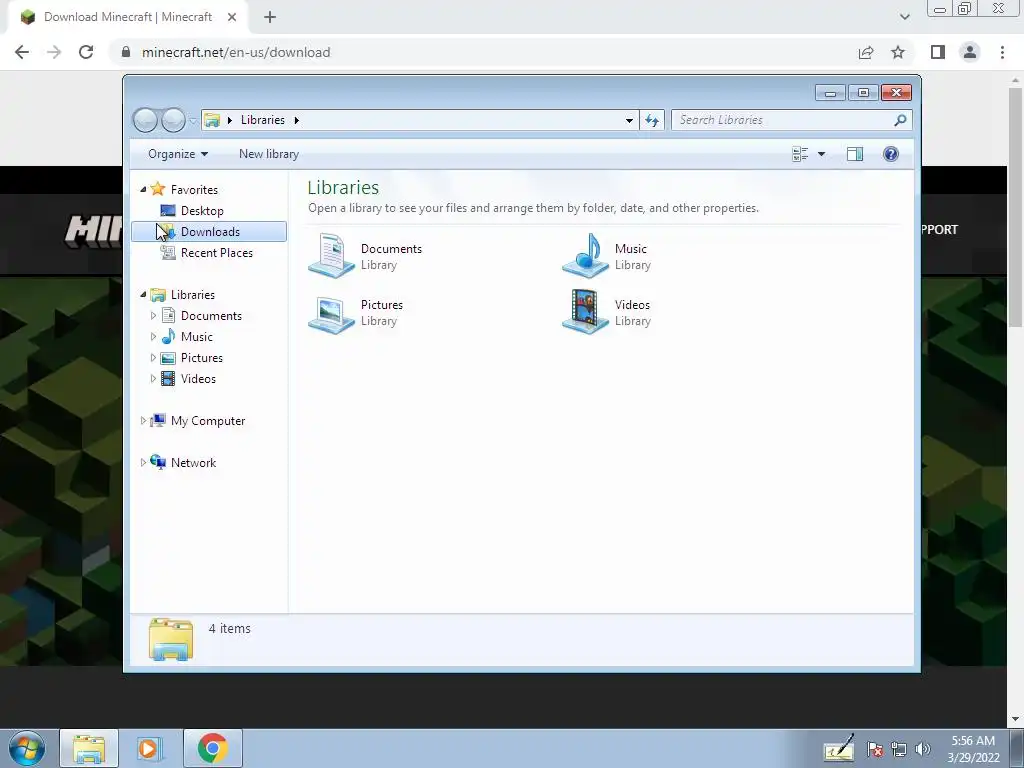
Task: Open Explorer help icon
Action: tap(891, 154)
